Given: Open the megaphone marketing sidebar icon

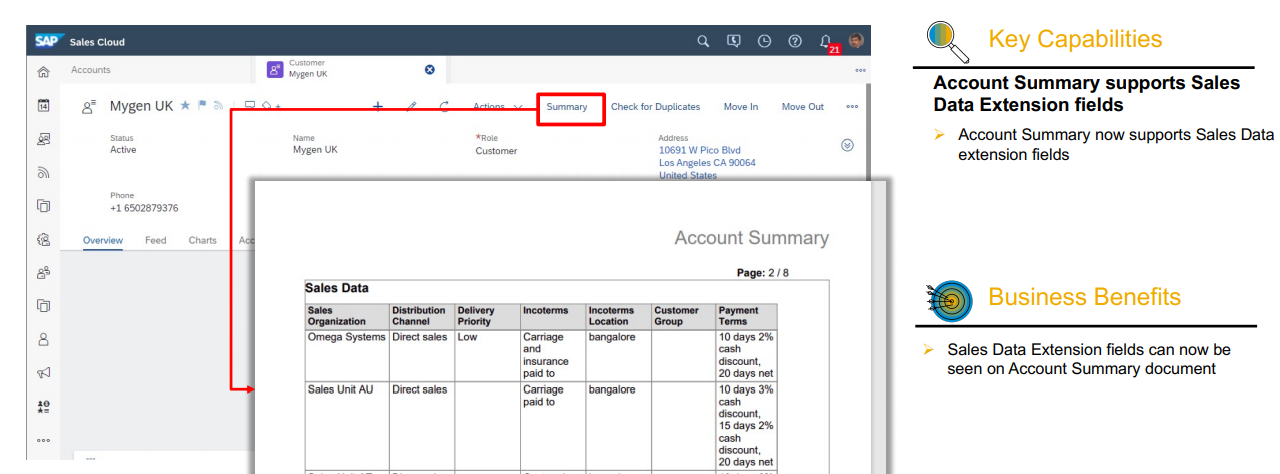Looking at the screenshot, I should click(43, 373).
